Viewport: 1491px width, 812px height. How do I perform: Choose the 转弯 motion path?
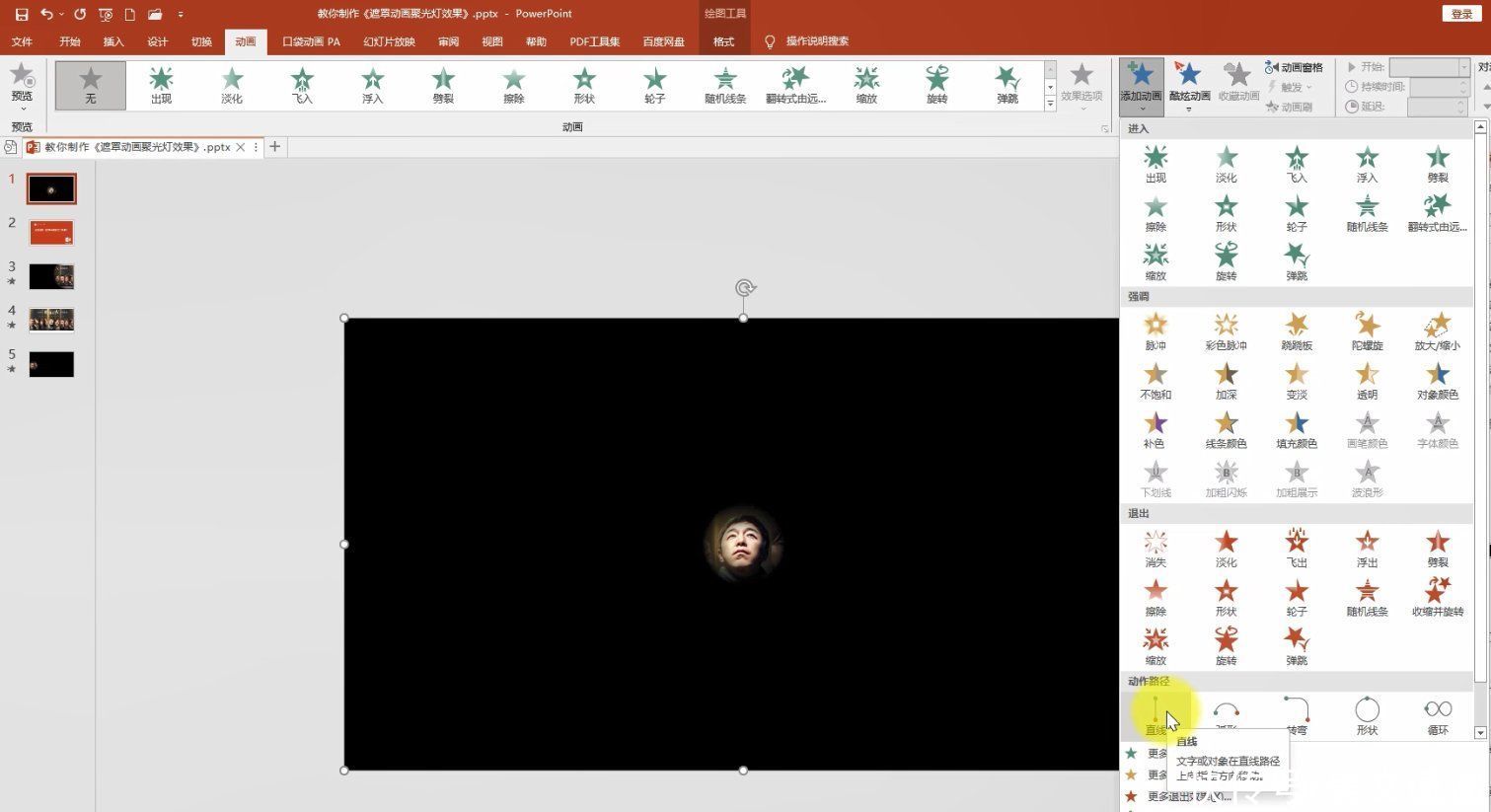[x=1297, y=716]
